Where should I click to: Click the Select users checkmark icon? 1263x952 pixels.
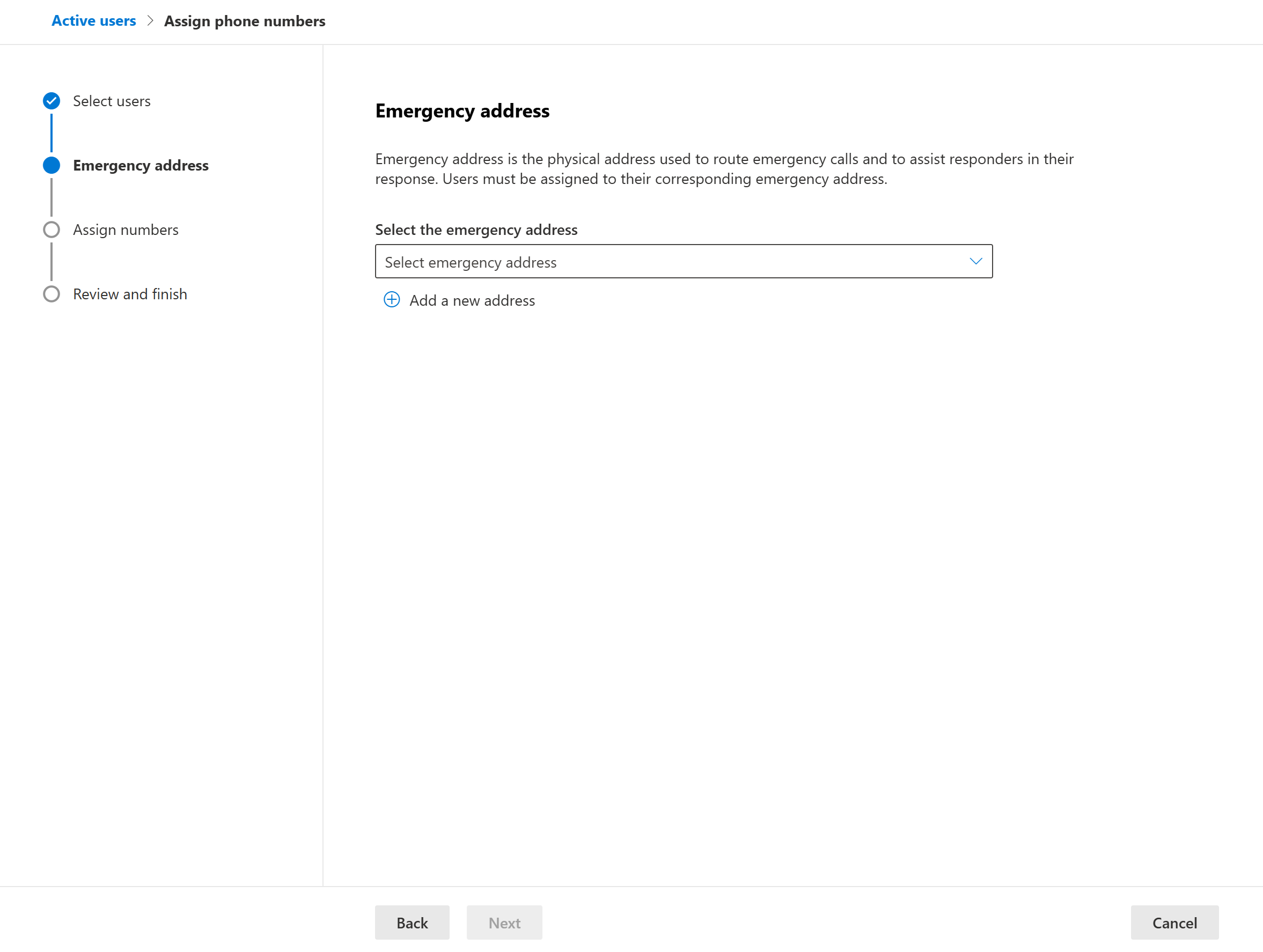click(x=52, y=101)
